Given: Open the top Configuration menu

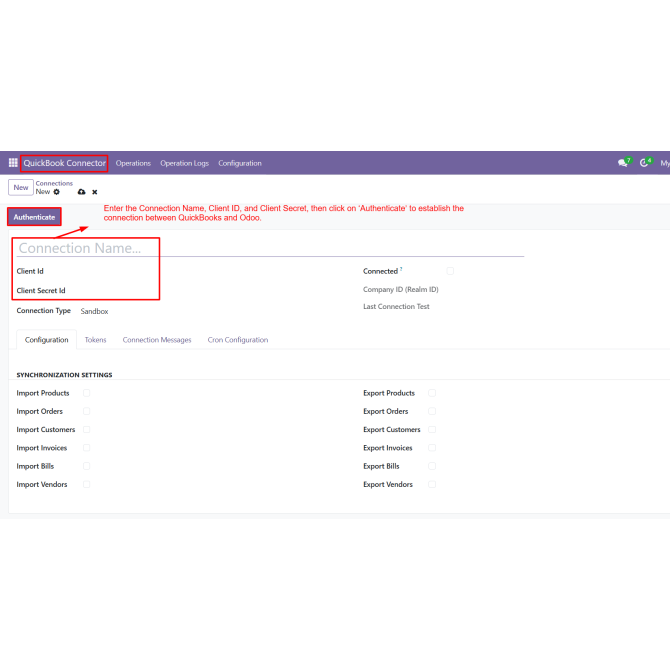Looking at the screenshot, I should (240, 163).
